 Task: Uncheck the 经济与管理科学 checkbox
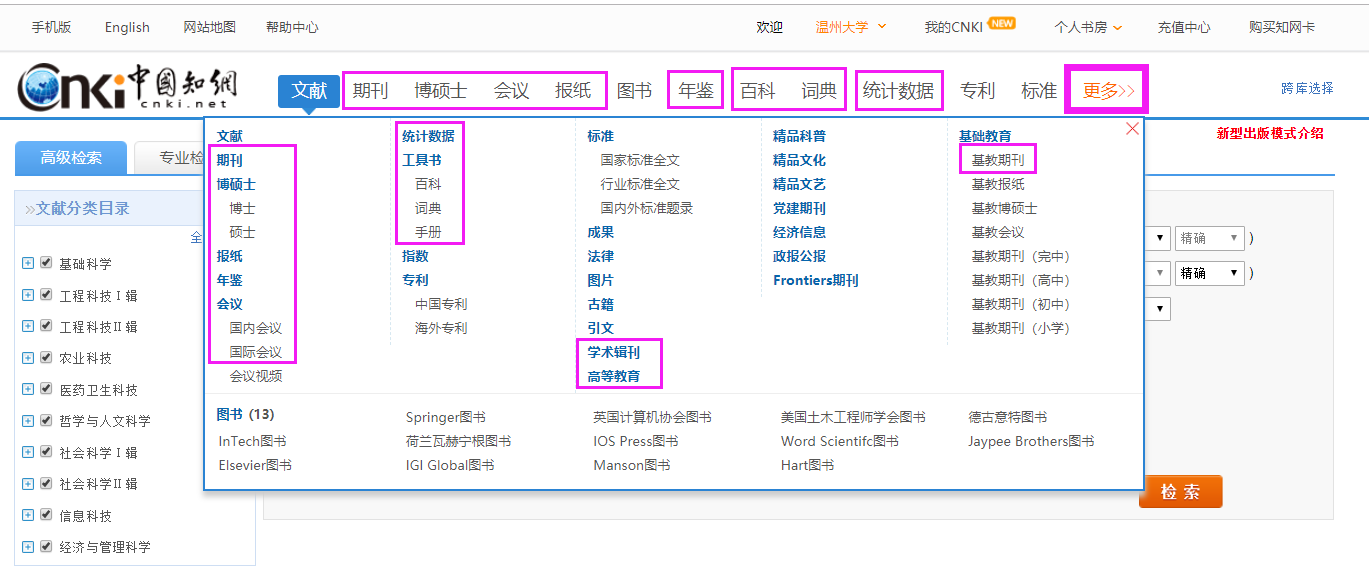point(46,547)
